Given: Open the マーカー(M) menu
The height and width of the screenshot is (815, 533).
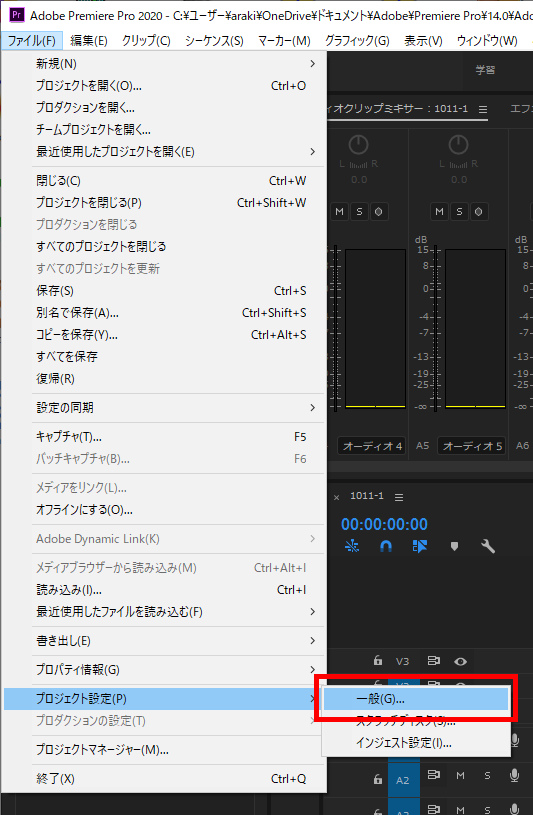Looking at the screenshot, I should click(284, 41).
